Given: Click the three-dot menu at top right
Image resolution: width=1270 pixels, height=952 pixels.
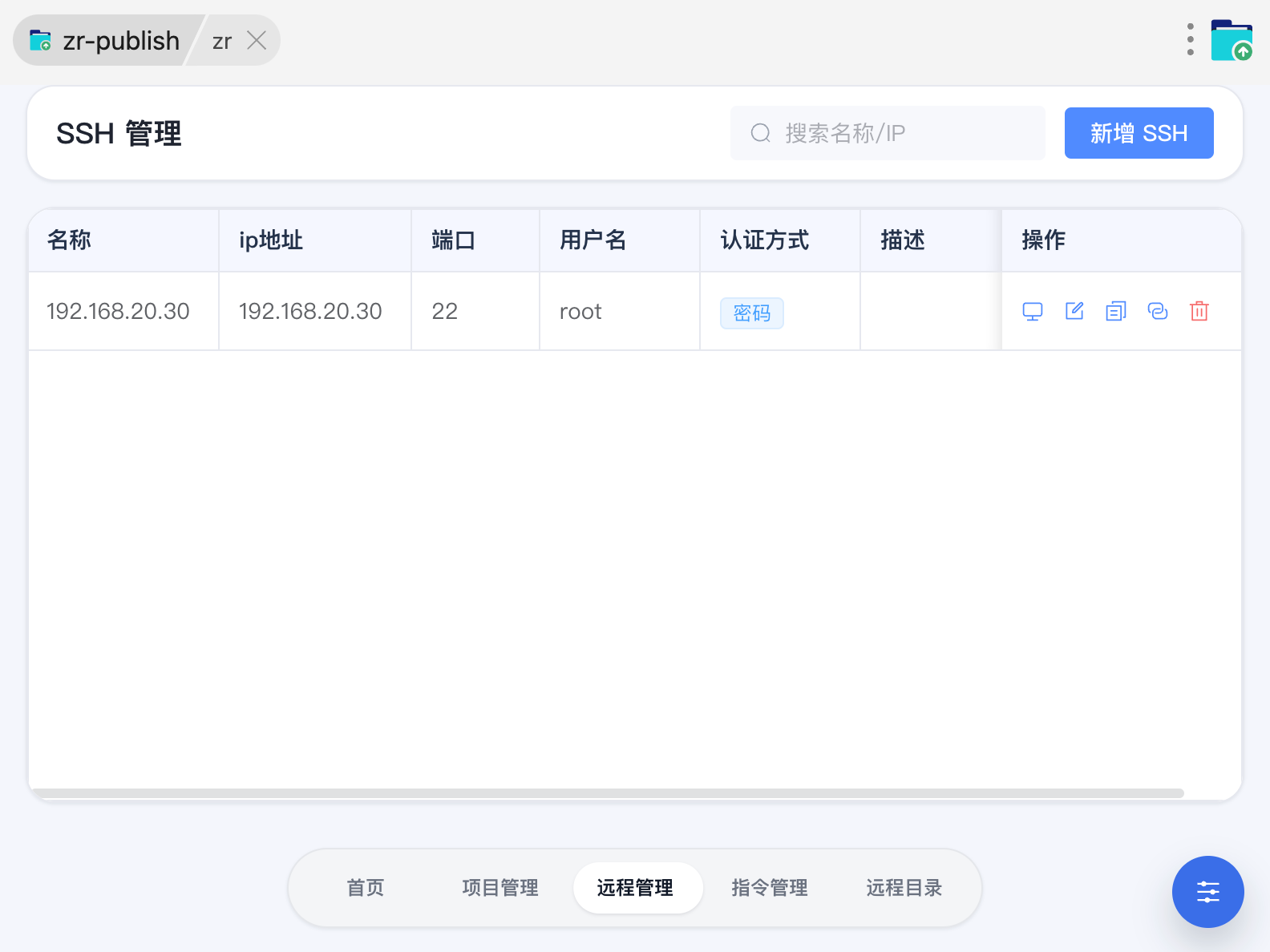Looking at the screenshot, I should point(1191,40).
